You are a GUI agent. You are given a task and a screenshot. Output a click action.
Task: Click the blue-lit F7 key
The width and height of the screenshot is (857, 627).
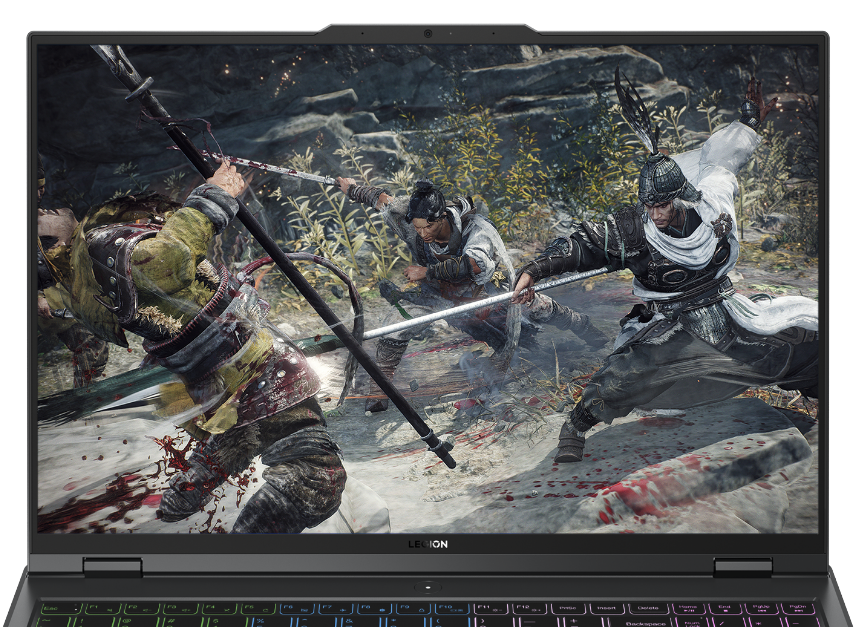(336, 608)
